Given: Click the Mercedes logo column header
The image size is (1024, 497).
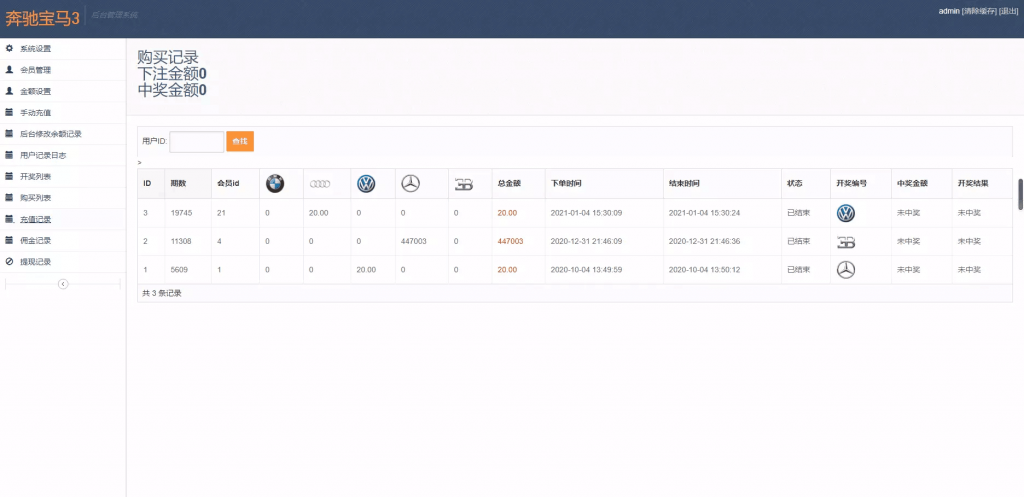Looking at the screenshot, I should click(409, 184).
